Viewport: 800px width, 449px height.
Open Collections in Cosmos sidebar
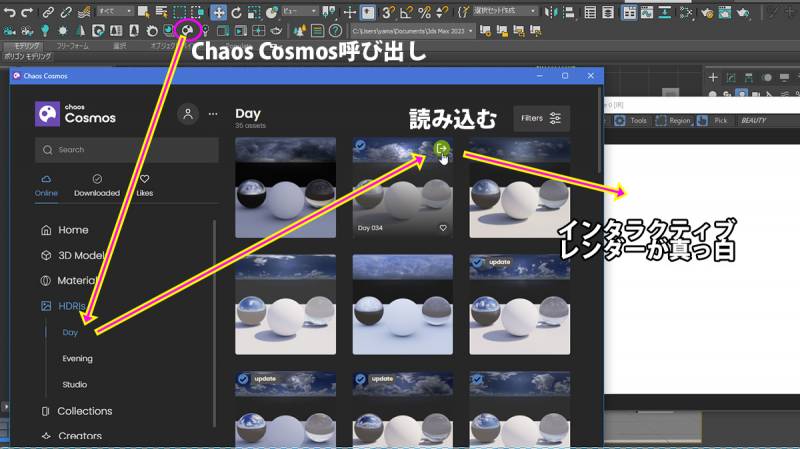pyautogui.click(x=77, y=411)
